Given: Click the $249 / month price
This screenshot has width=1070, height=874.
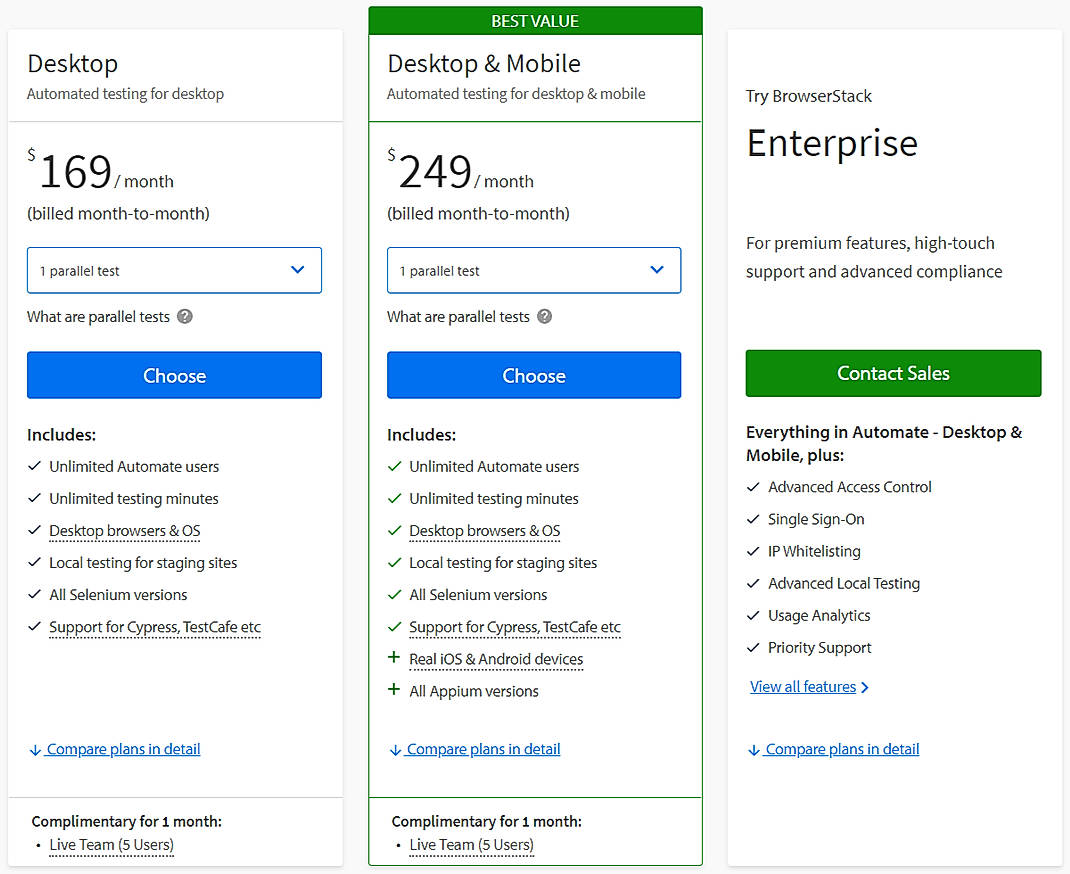Looking at the screenshot, I should 461,171.
